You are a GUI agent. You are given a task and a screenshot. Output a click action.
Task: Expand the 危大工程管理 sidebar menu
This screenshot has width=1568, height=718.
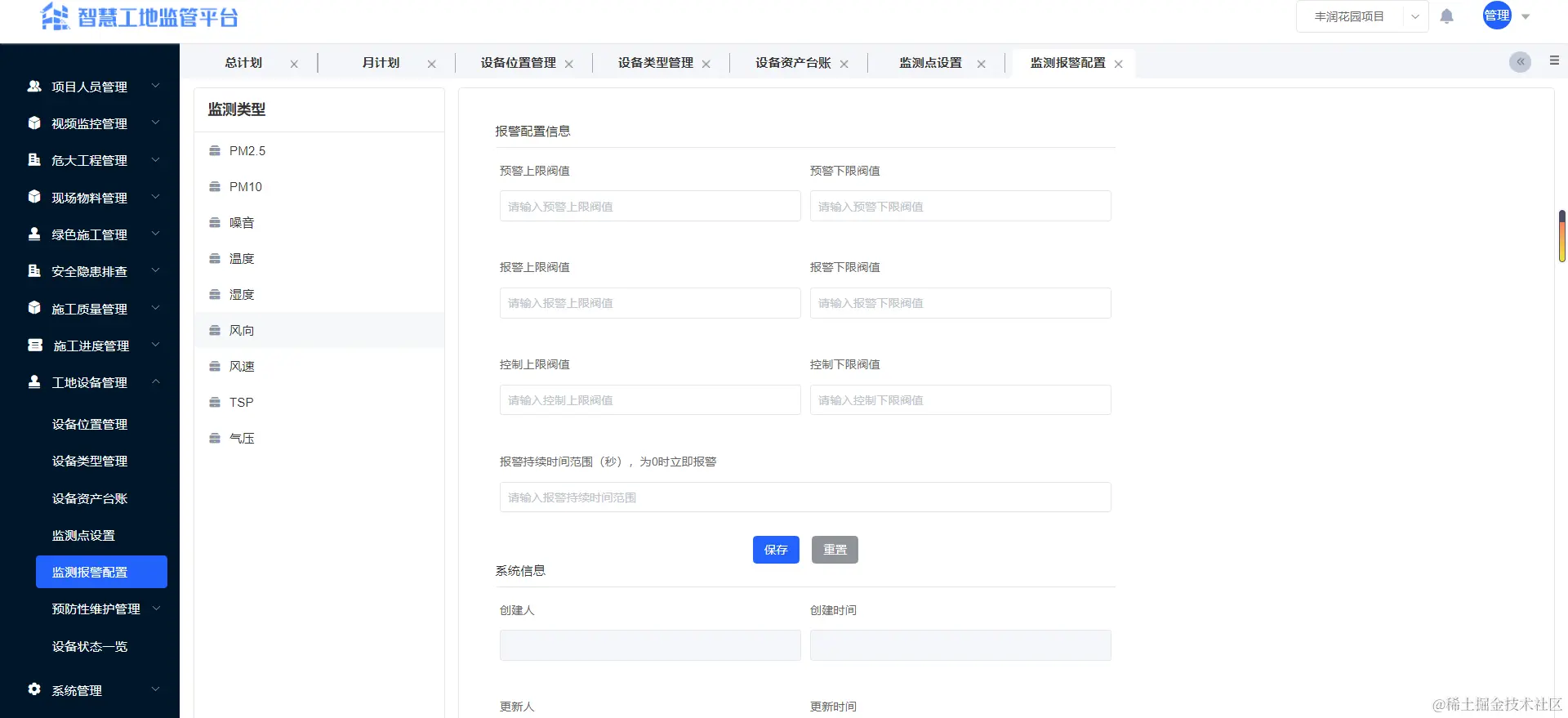[x=90, y=160]
